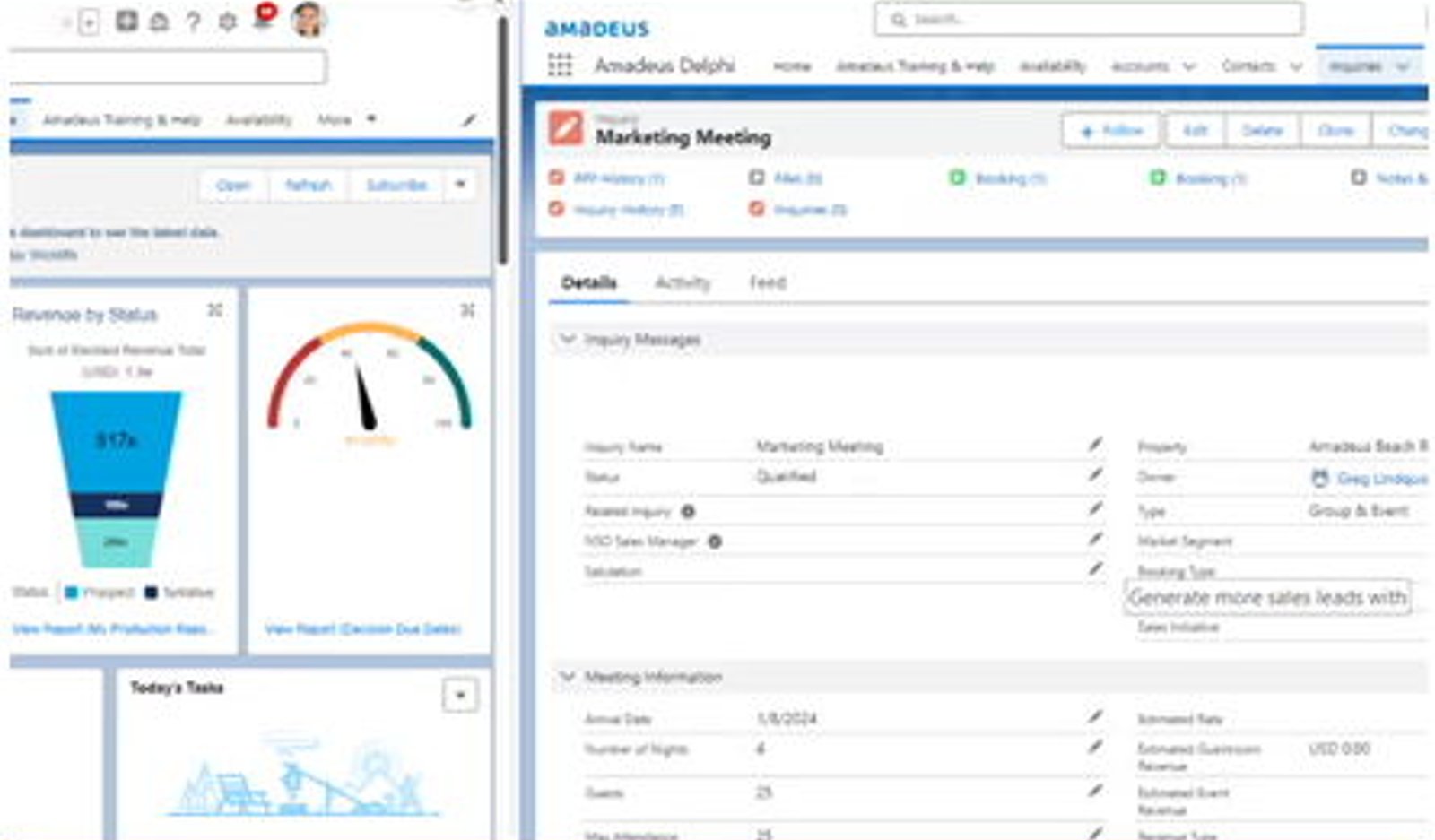Viewport: 1435px width, 840px height.
Task: Switch to the Feed tab
Action: point(768,283)
